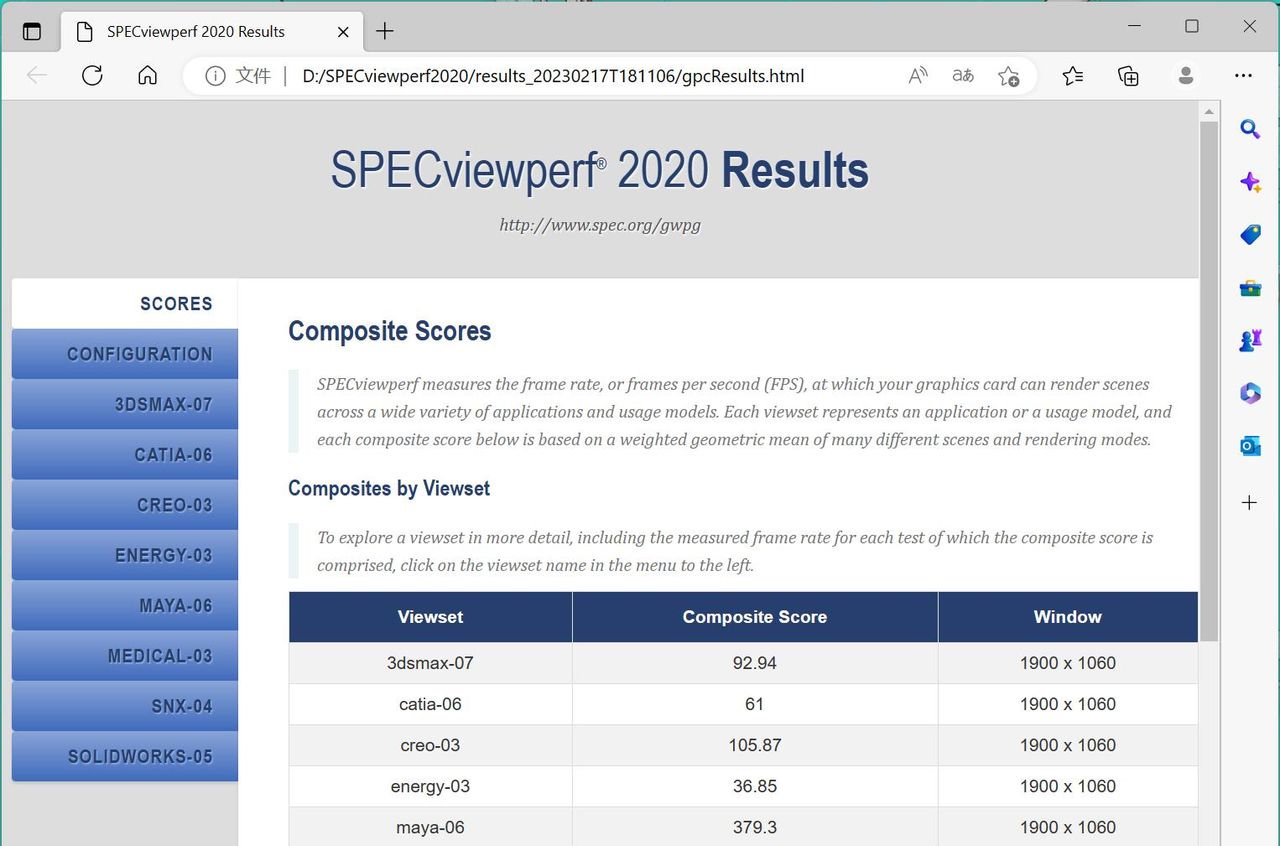Click the catia-06 score of 61
This screenshot has width=1280, height=846.
point(755,704)
